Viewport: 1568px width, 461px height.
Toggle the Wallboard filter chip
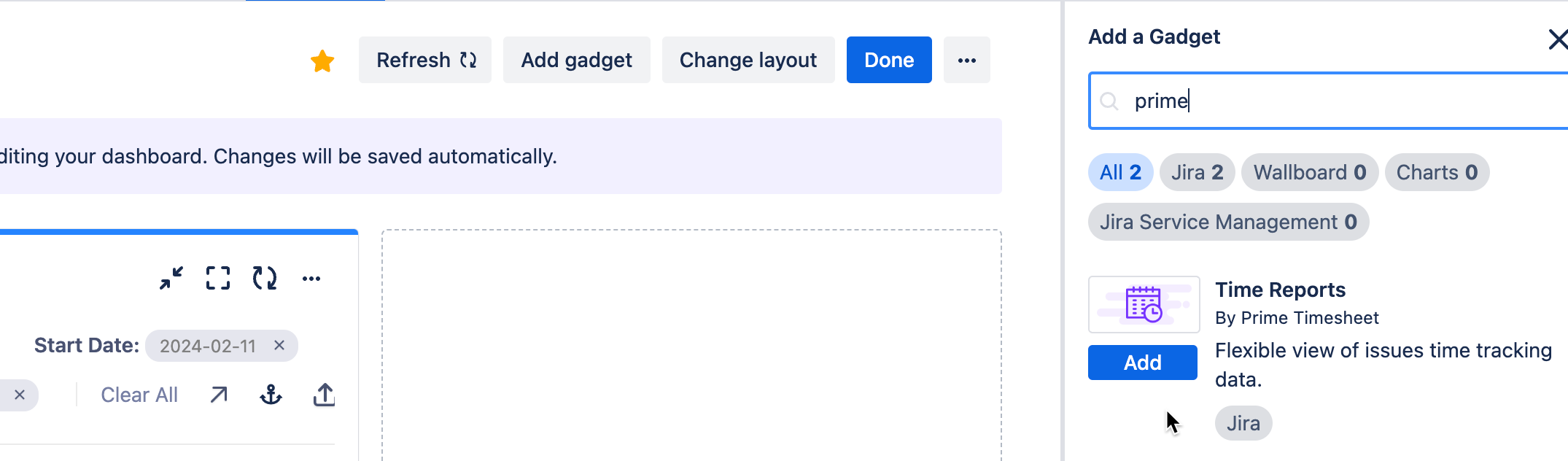[1309, 172]
